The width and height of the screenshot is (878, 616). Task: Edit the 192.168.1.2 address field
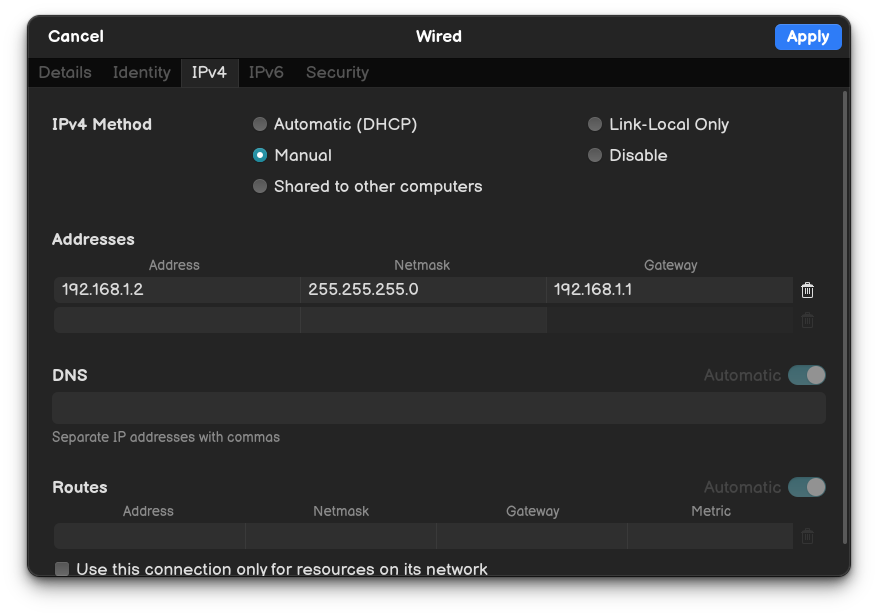tap(177, 290)
